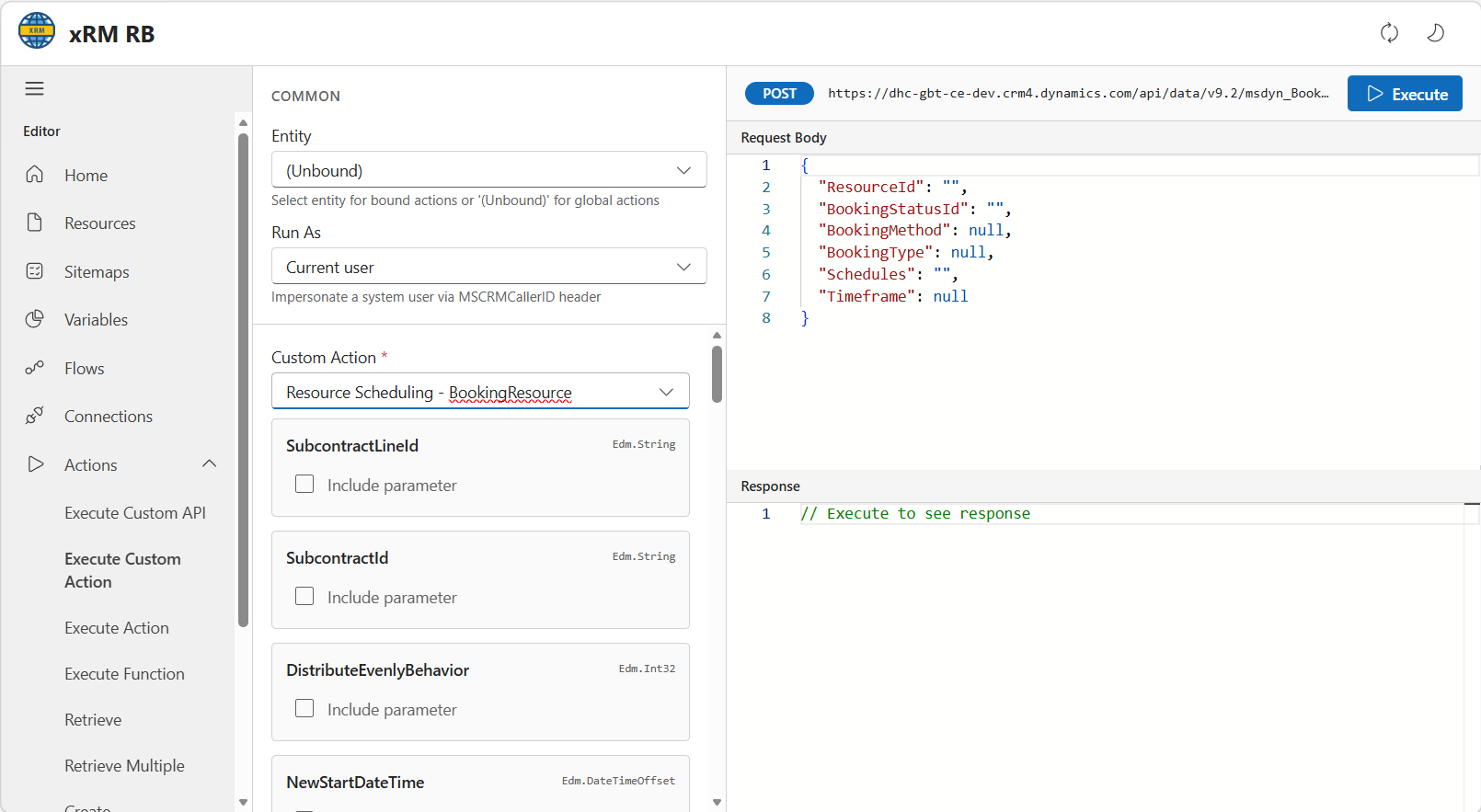This screenshot has height=812, width=1481.
Task: Open the Entity dropdown
Action: [488, 170]
